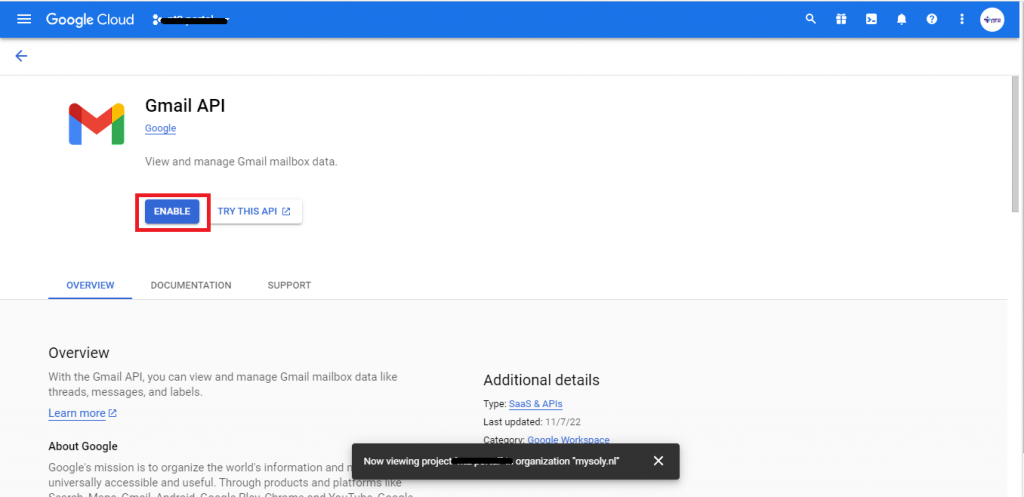Image resolution: width=1024 pixels, height=497 pixels.
Task: Click the About Google heading
Action: [83, 447]
